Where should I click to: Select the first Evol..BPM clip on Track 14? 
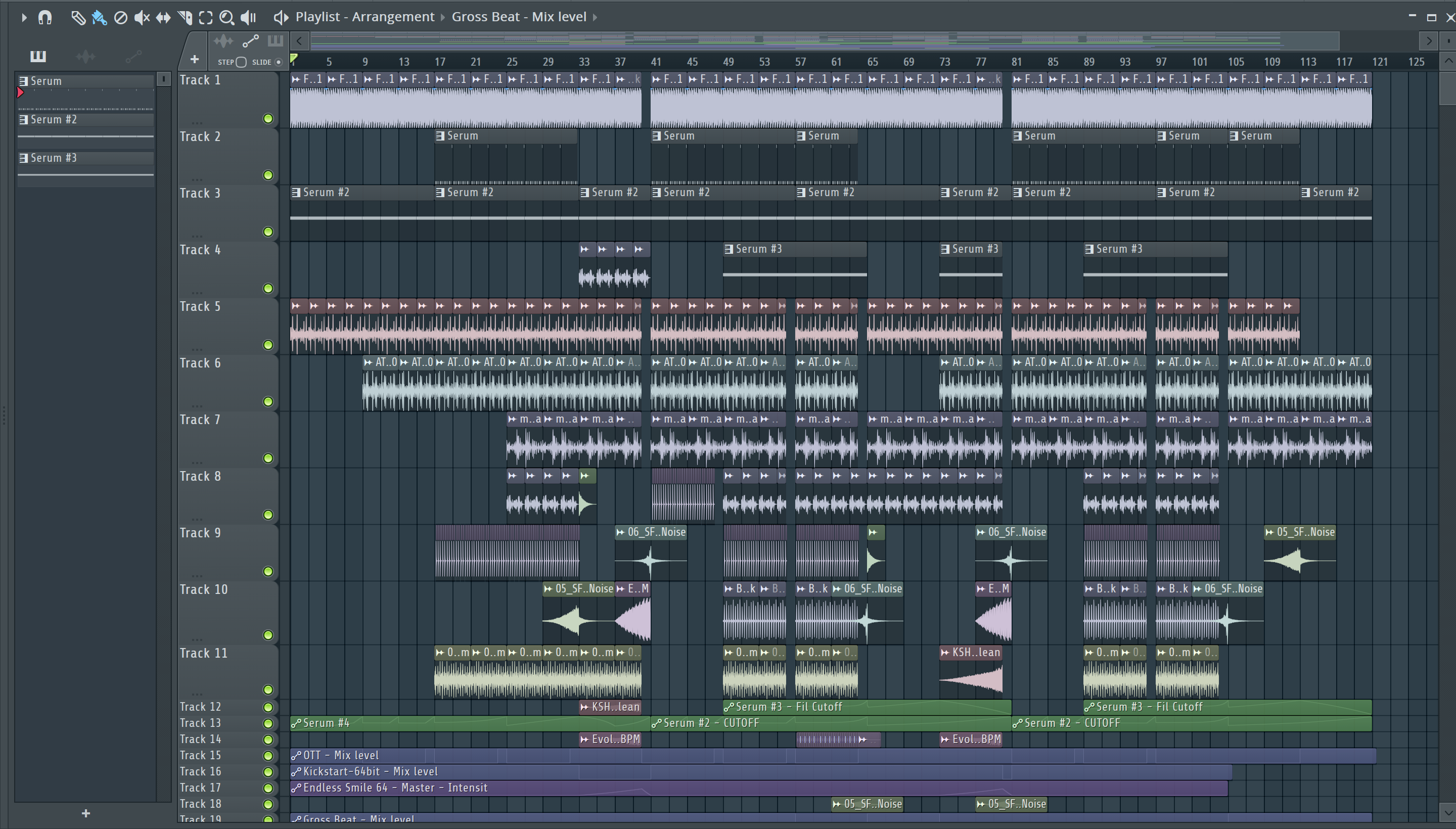[610, 740]
